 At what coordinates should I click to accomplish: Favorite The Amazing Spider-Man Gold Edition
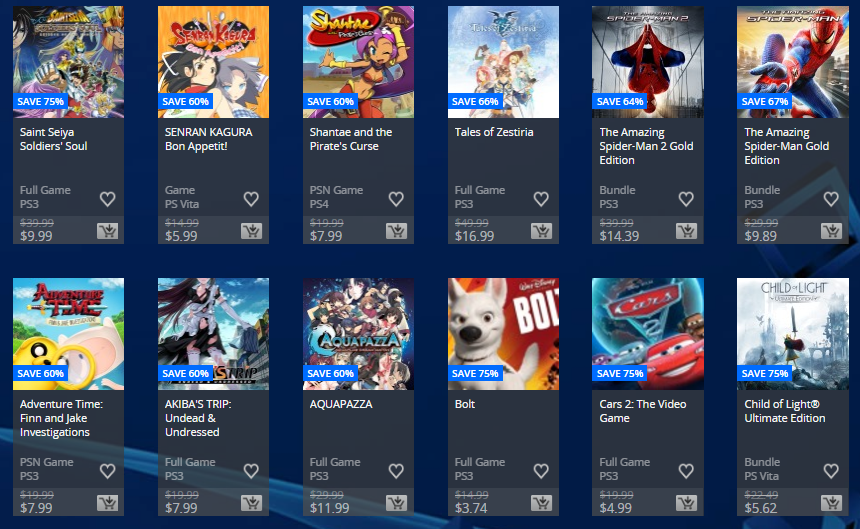tap(831, 198)
